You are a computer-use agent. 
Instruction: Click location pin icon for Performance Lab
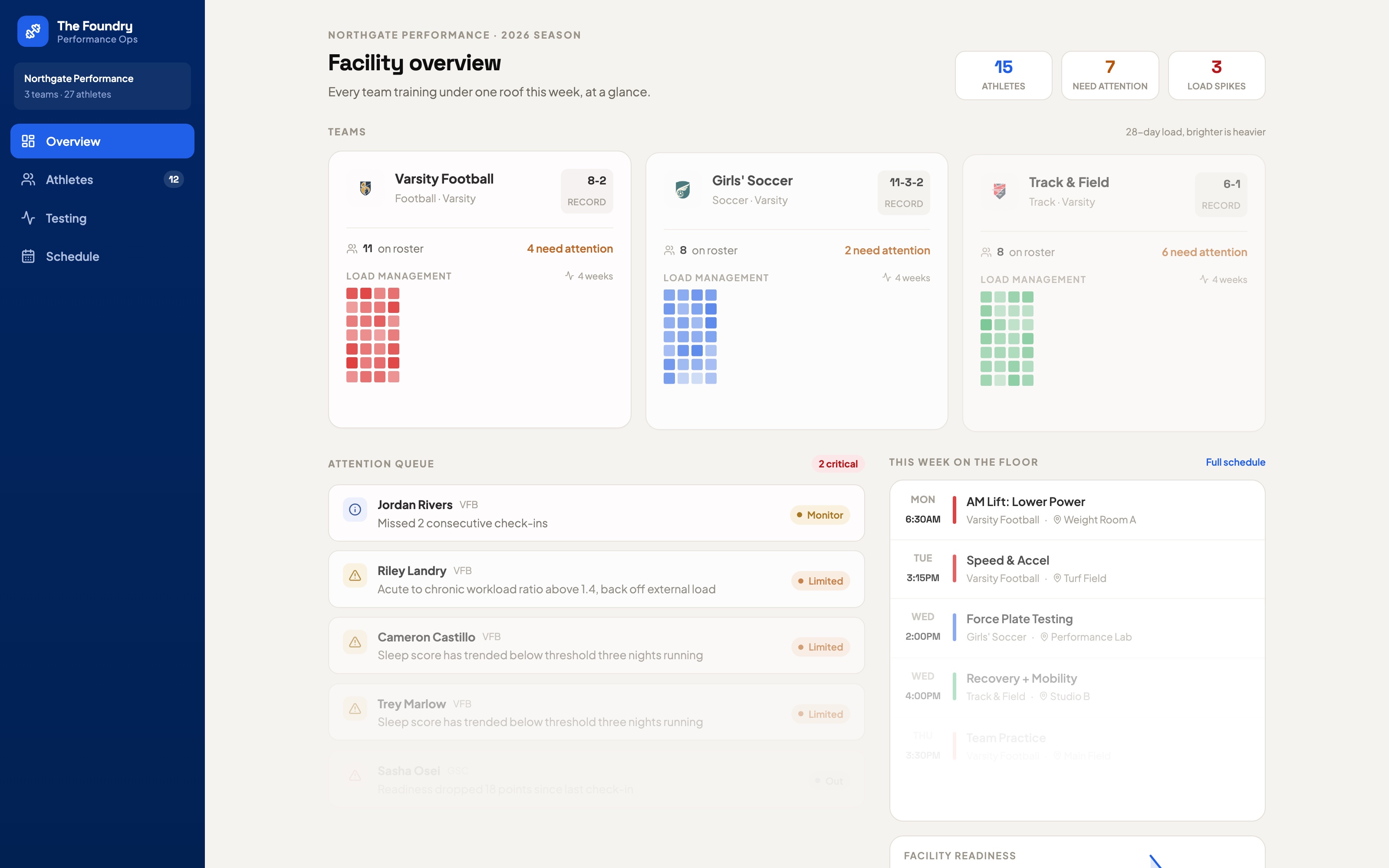point(1044,637)
